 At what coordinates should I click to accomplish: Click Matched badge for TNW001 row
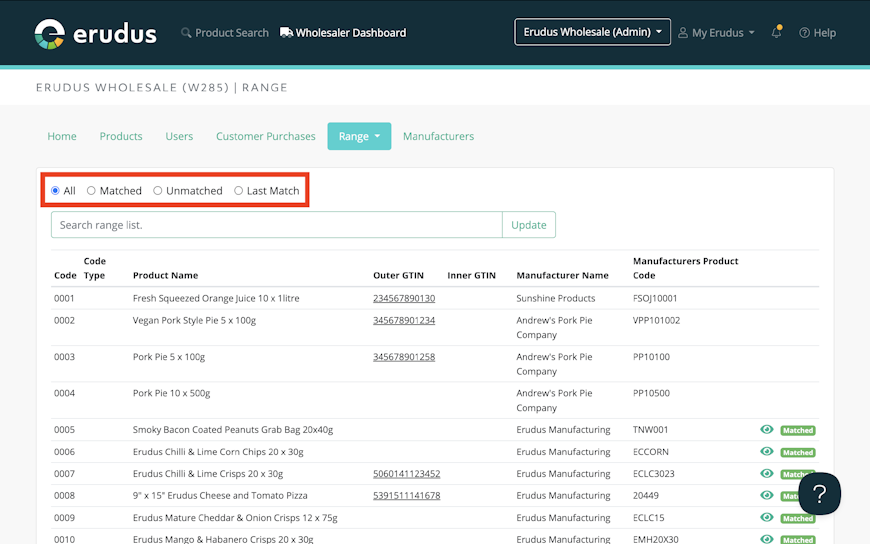pos(798,430)
